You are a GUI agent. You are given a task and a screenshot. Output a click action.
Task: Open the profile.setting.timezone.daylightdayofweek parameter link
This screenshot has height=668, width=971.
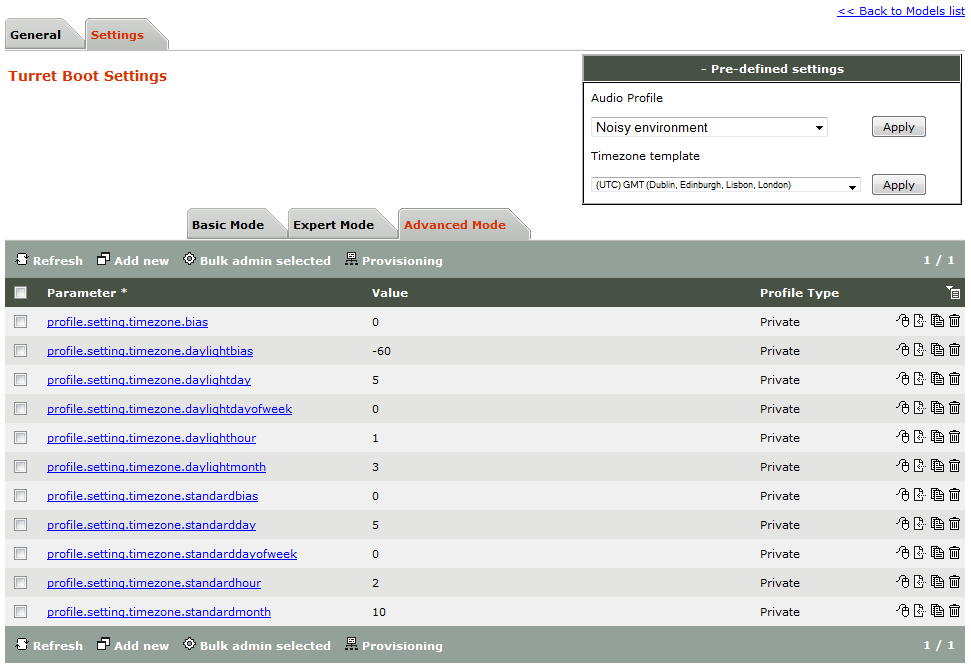169,409
